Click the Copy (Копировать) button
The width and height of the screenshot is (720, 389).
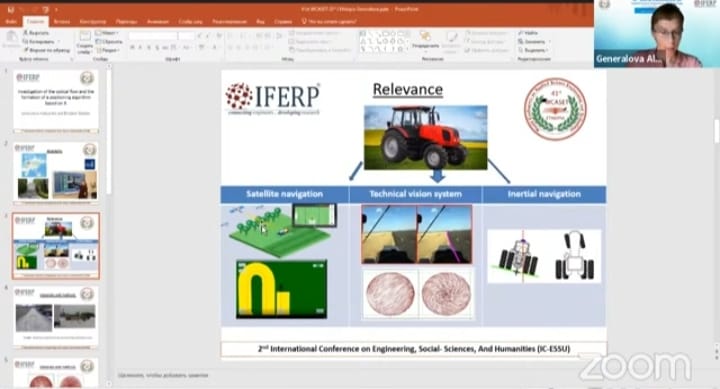coord(39,41)
